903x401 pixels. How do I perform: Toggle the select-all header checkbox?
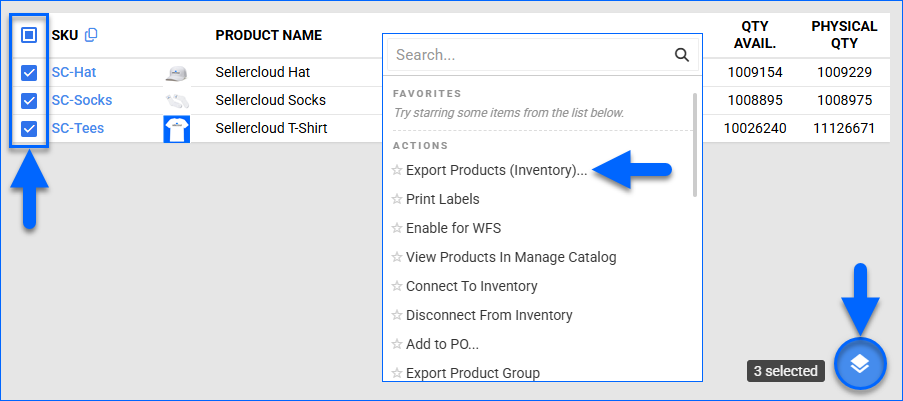(29, 35)
